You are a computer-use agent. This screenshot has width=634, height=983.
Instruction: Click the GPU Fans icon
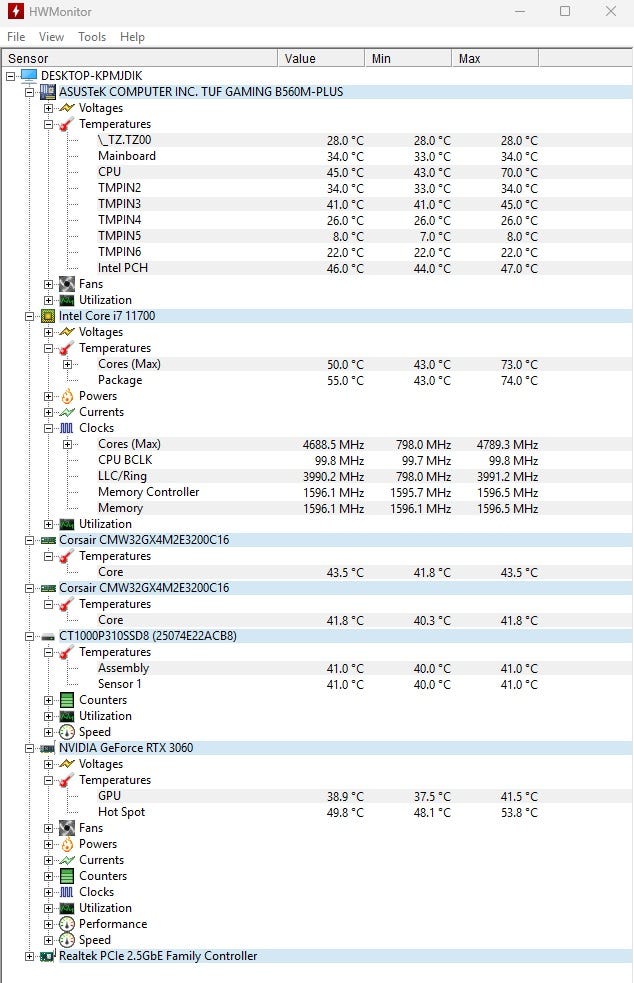point(67,828)
